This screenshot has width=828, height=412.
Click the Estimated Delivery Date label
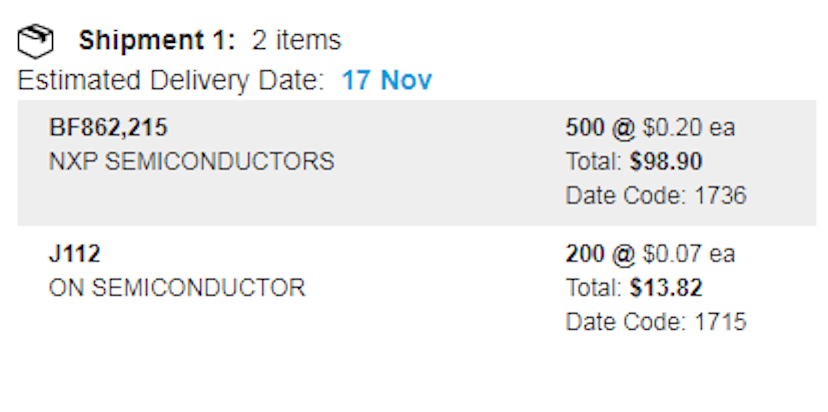click(x=171, y=81)
